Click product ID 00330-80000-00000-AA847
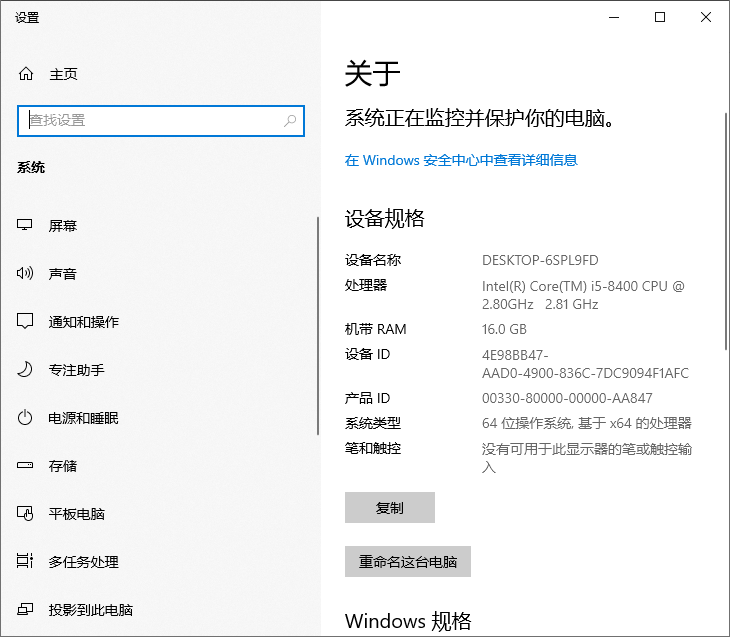The width and height of the screenshot is (730, 637). (x=567, y=398)
